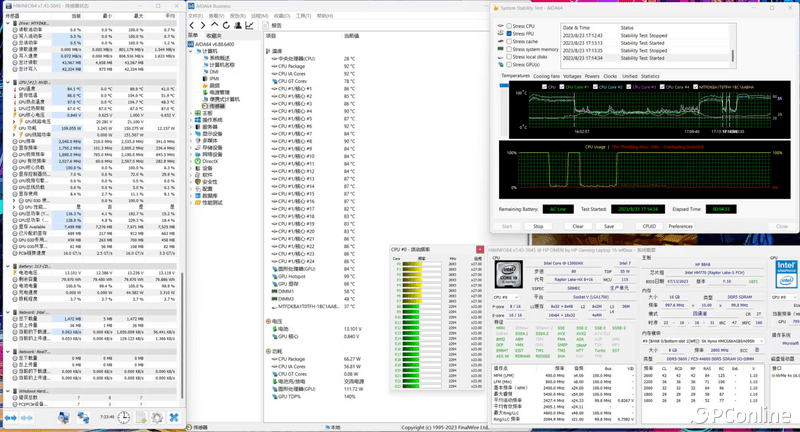Click the up-level arrow in AIDA64 toolbar
Screen dimensions: 800x432
pyautogui.click(x=214, y=25)
